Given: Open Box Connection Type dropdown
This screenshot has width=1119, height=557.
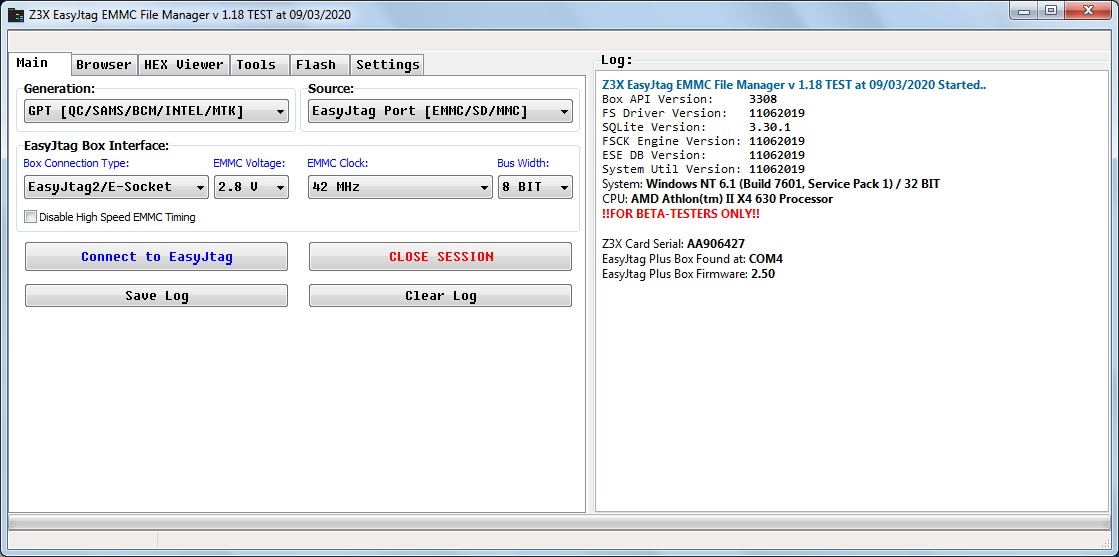Looking at the screenshot, I should pos(116,187).
